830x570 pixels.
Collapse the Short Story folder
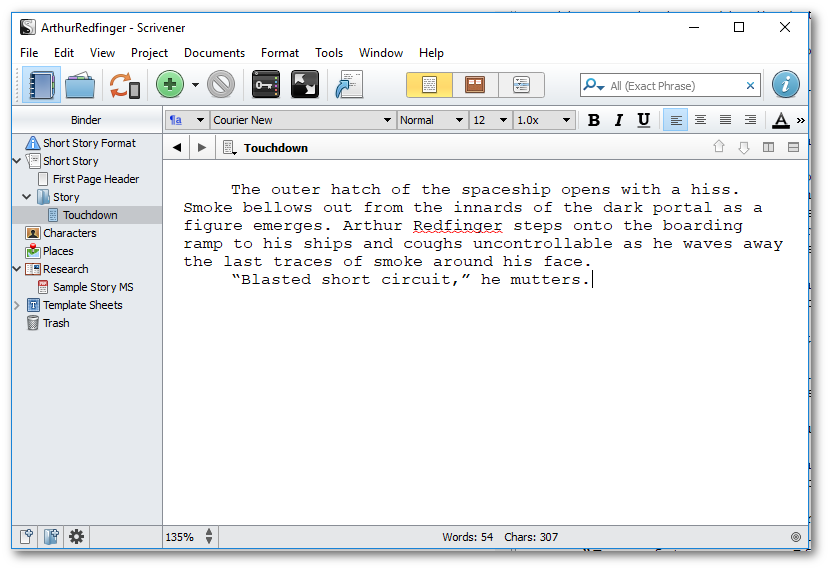click(17, 160)
